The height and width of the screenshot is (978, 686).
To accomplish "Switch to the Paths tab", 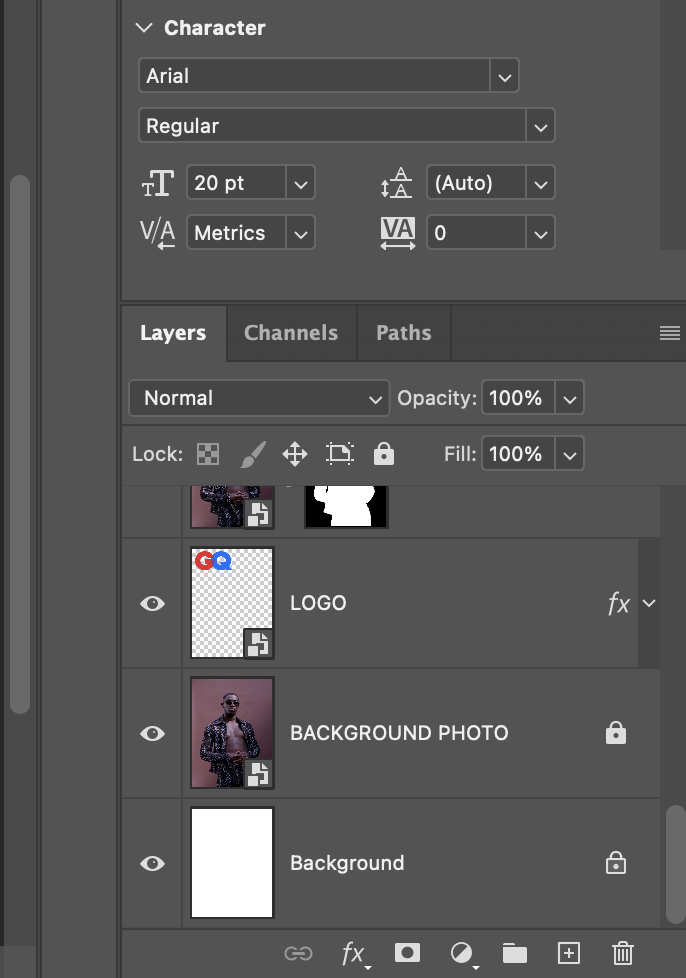I will [403, 333].
